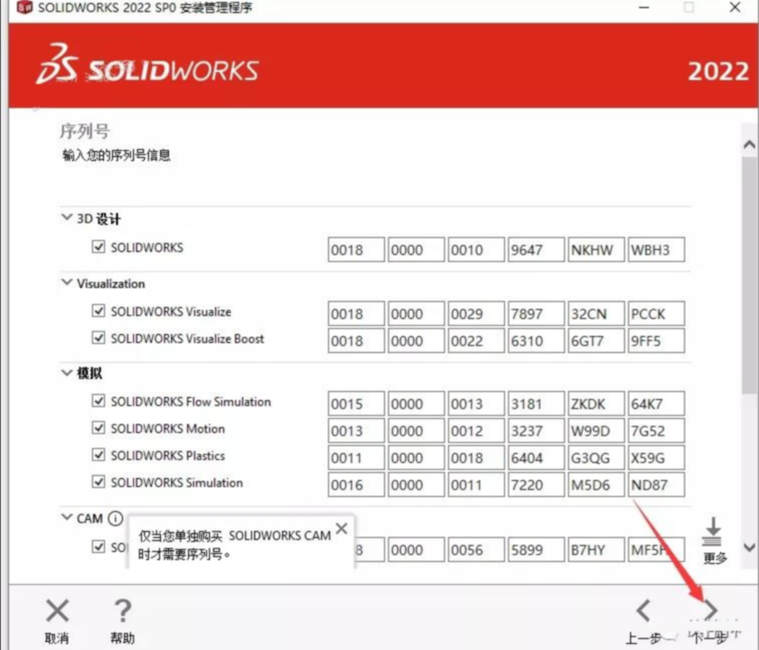Collapse the Visualization section
This screenshot has height=650, width=759.
pyautogui.click(x=67, y=283)
